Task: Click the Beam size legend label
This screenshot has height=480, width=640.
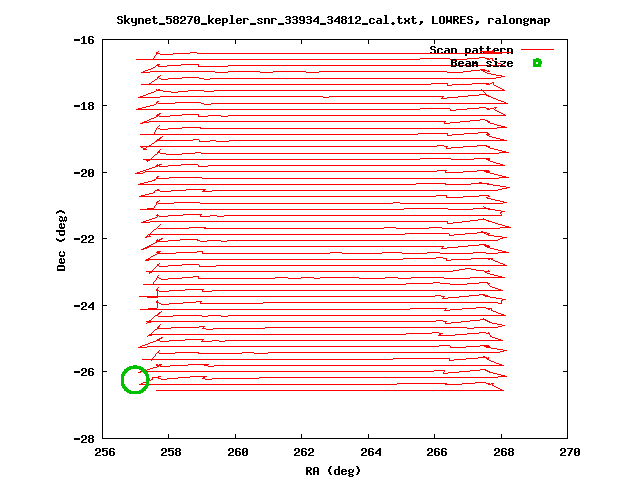Action: 482,63
